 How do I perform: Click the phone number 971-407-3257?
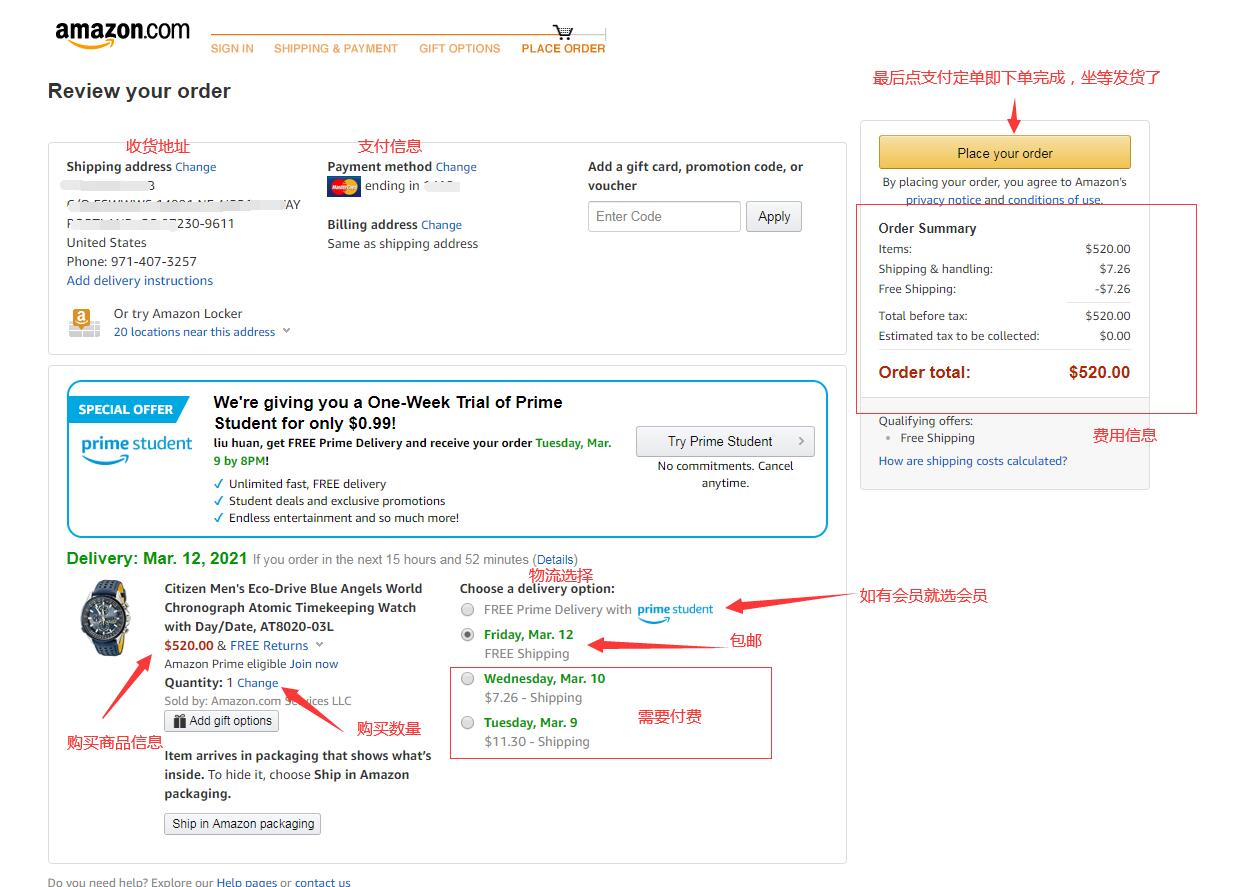(154, 262)
